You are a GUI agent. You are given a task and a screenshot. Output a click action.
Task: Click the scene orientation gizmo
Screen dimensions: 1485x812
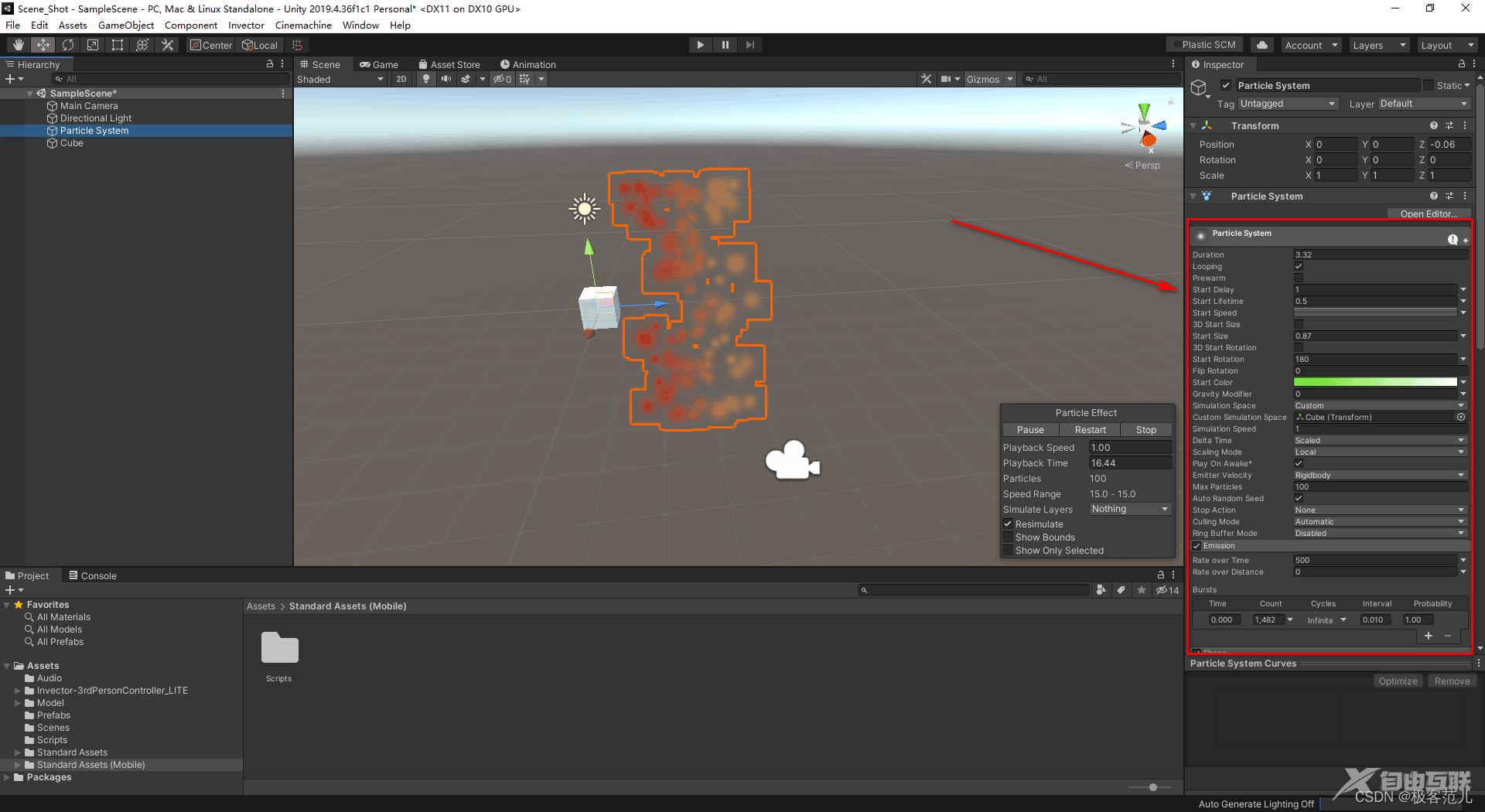tap(1145, 128)
